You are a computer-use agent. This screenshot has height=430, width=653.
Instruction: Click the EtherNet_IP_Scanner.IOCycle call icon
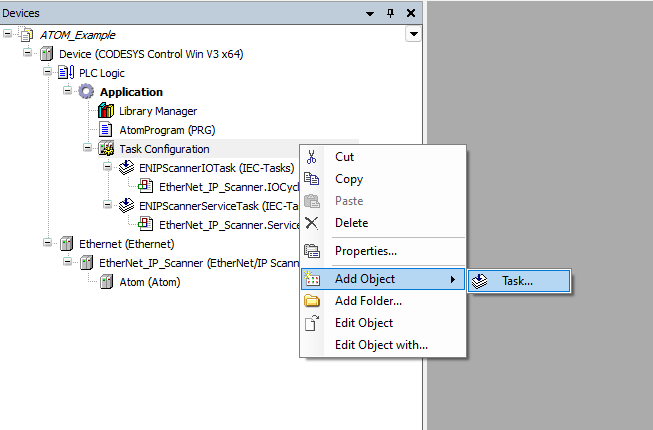coord(145,186)
